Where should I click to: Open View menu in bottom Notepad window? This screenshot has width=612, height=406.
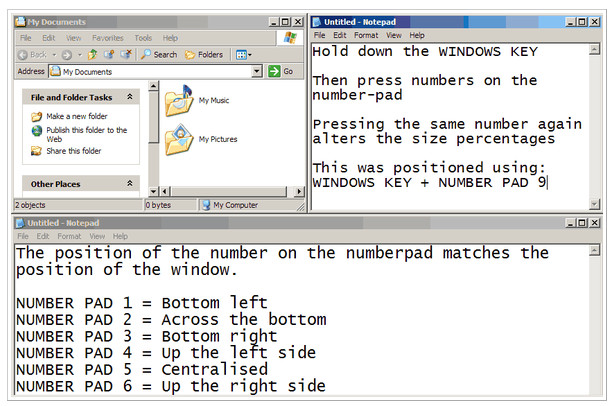tap(97, 236)
